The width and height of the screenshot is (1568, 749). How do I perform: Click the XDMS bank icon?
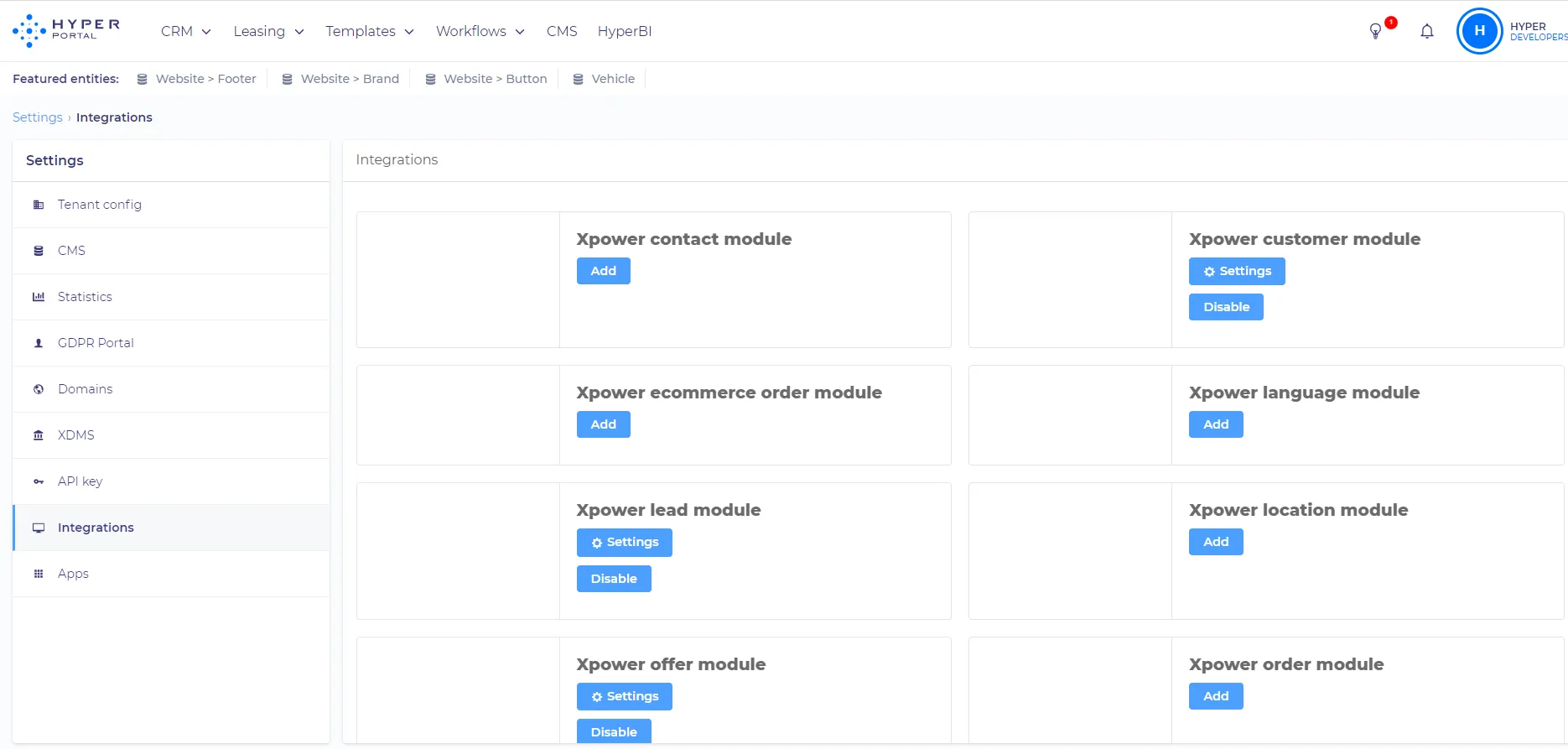(39, 435)
